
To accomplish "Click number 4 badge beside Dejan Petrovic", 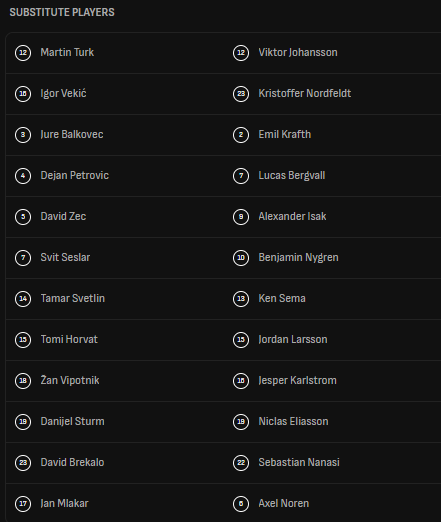I will tap(23, 176).
